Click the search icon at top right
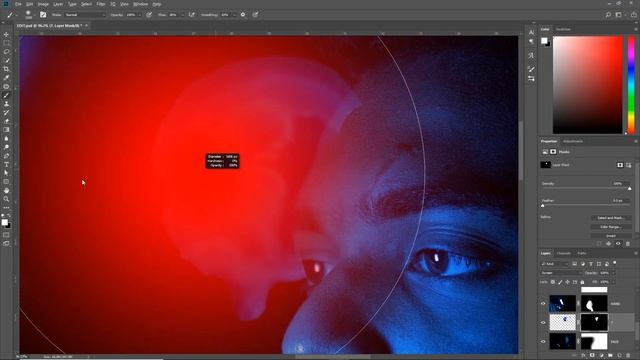The width and height of the screenshot is (640, 360). [608, 15]
